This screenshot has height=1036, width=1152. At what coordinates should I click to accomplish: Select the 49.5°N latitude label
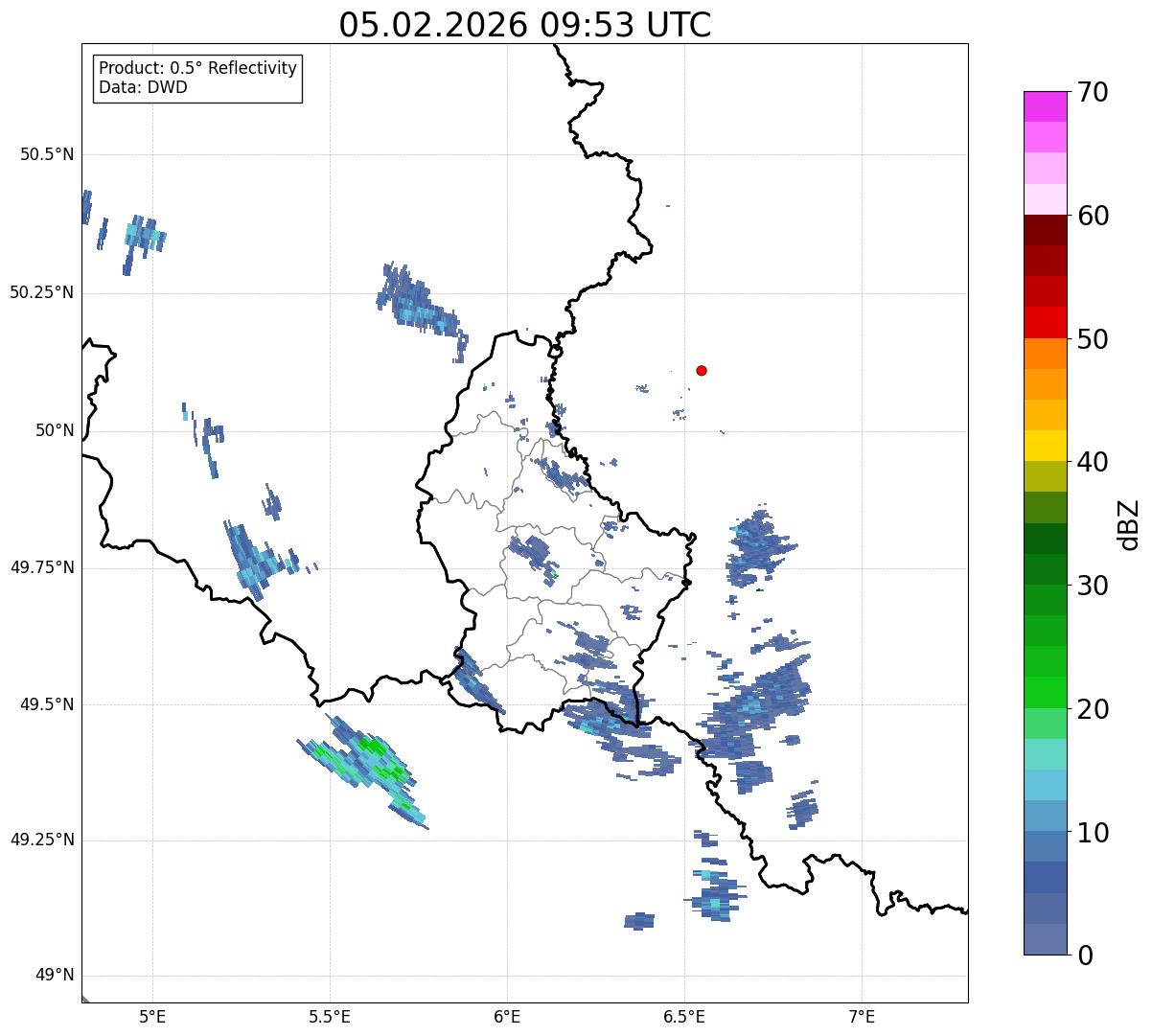click(x=48, y=704)
